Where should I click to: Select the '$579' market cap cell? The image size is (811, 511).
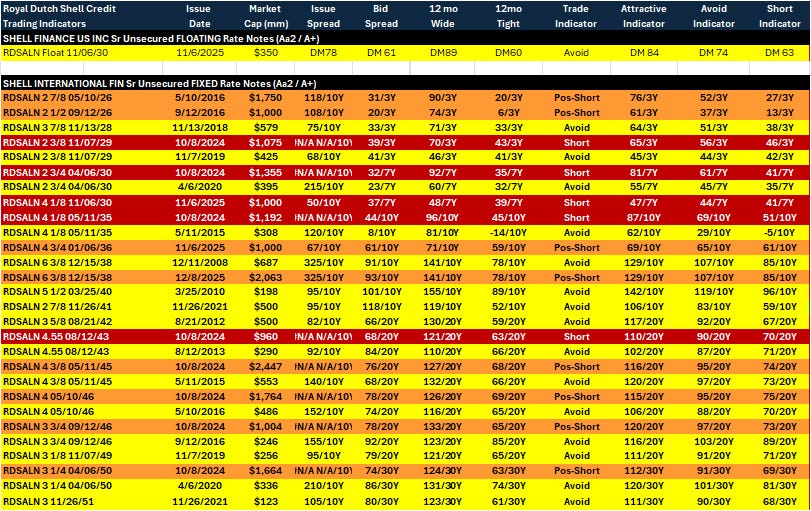[266, 128]
